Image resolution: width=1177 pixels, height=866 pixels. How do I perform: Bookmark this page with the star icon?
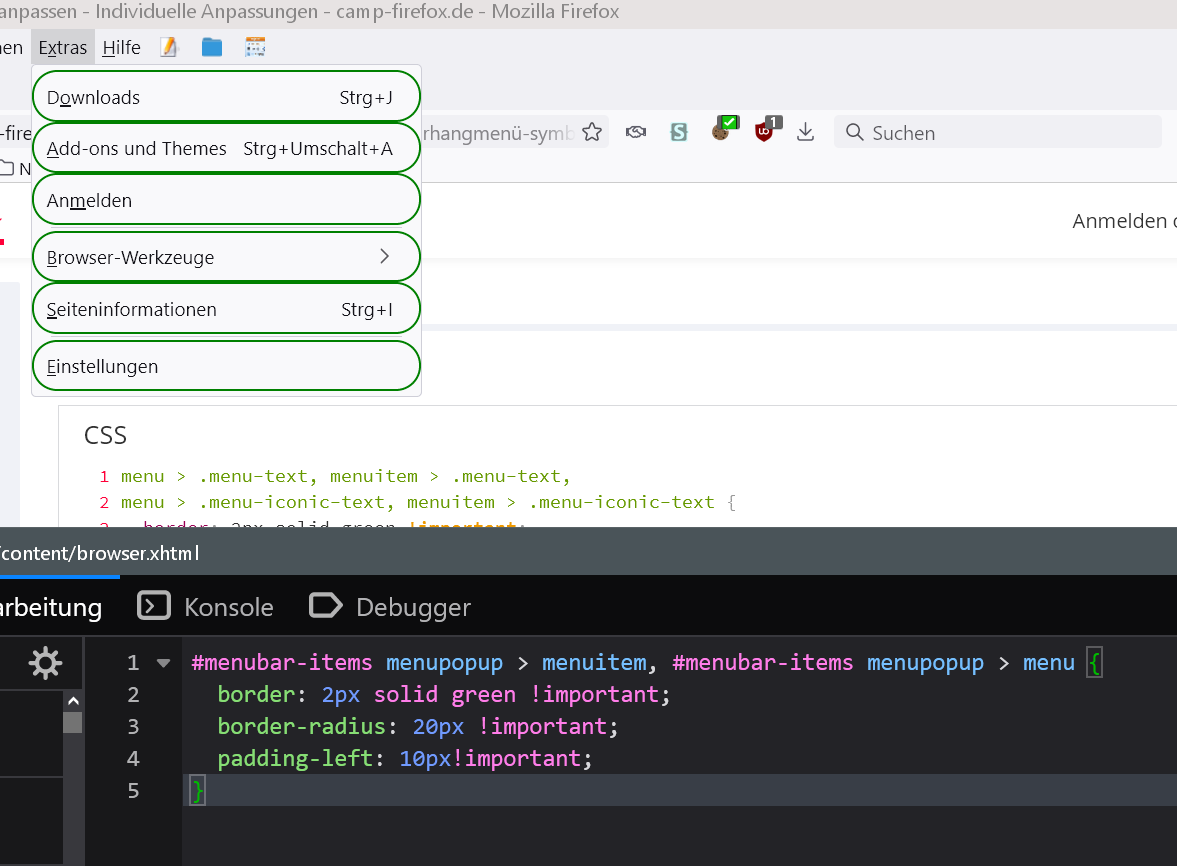pos(592,132)
